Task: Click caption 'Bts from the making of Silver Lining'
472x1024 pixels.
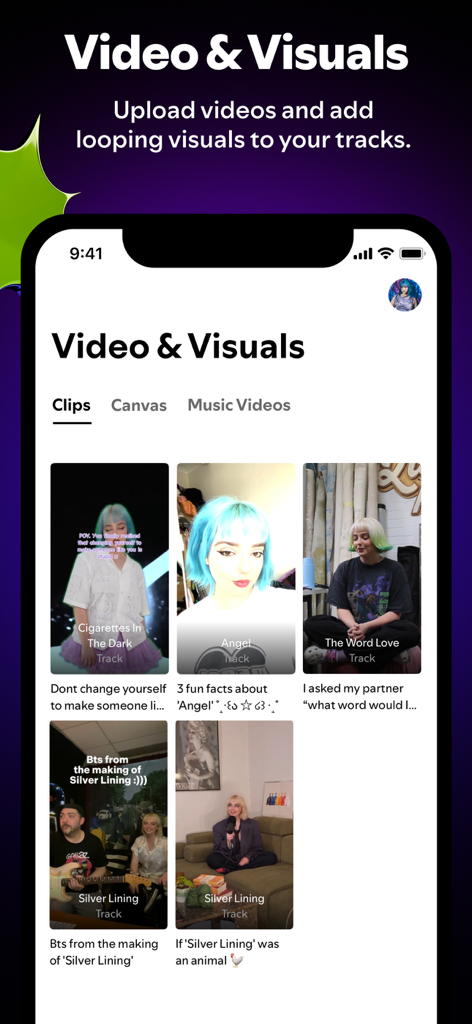Action: pyautogui.click(x=104, y=952)
